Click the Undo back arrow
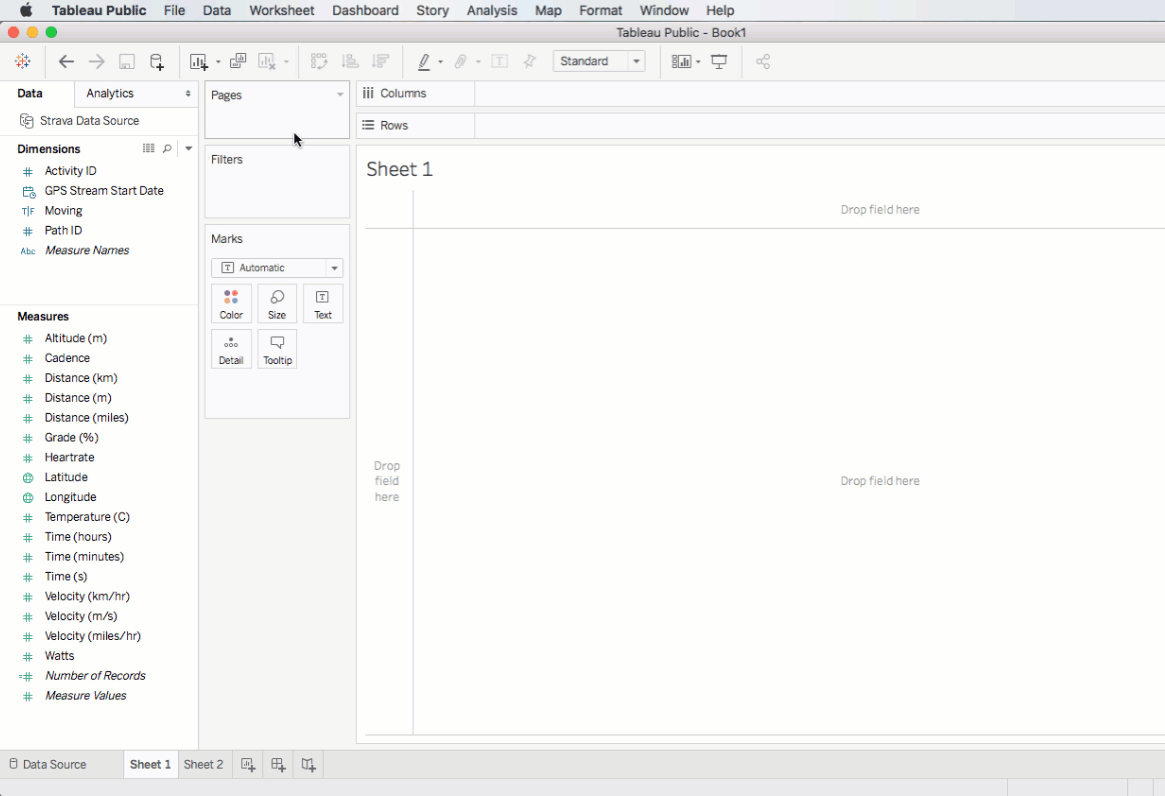The width and height of the screenshot is (1165, 796). [66, 62]
